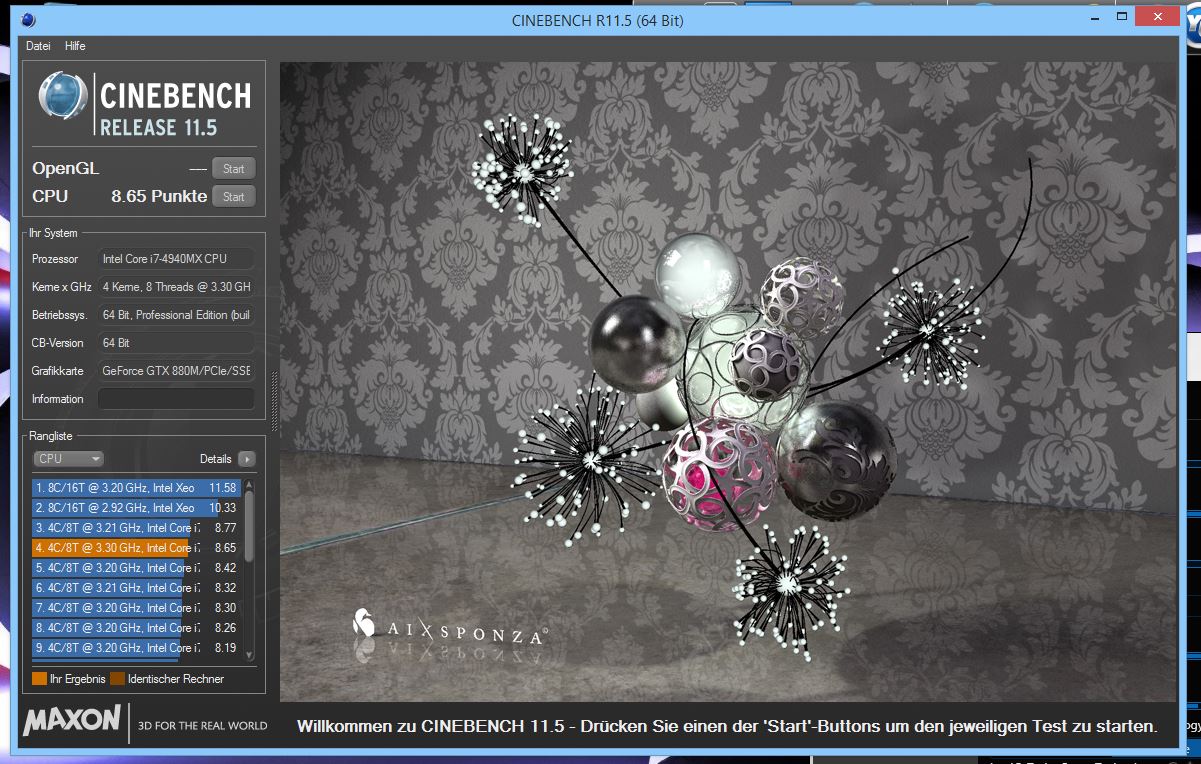
Task: Click the Information input field
Action: tap(176, 399)
